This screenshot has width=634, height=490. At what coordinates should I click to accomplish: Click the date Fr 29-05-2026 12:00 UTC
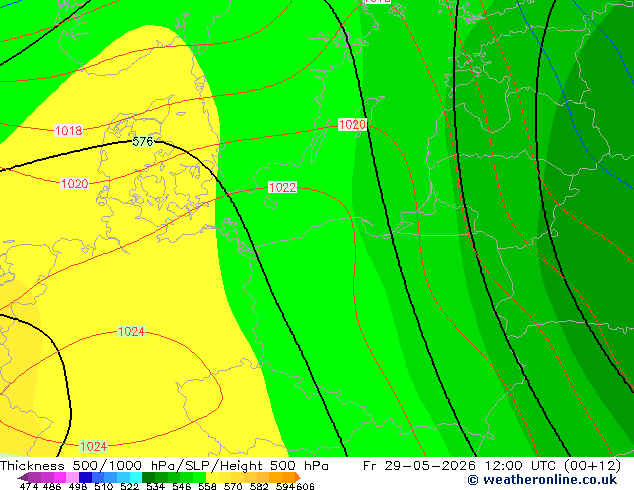[461, 466]
